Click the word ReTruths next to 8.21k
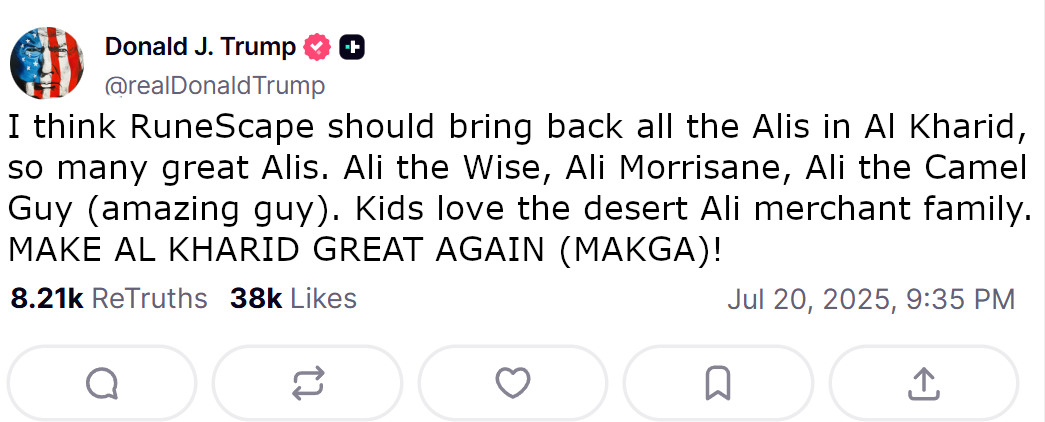 pos(149,299)
